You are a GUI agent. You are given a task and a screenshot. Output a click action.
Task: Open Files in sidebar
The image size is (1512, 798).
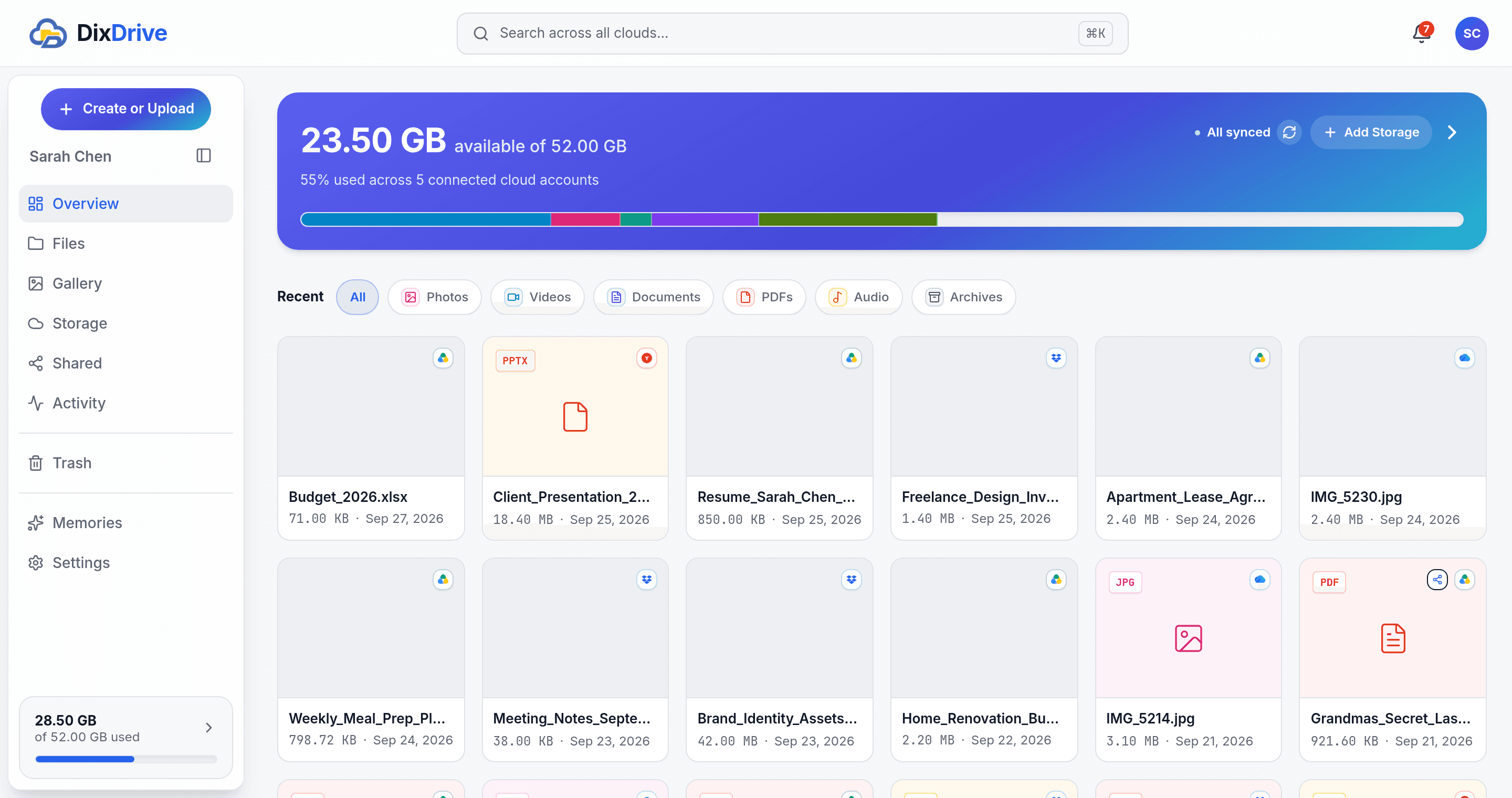tap(125, 244)
